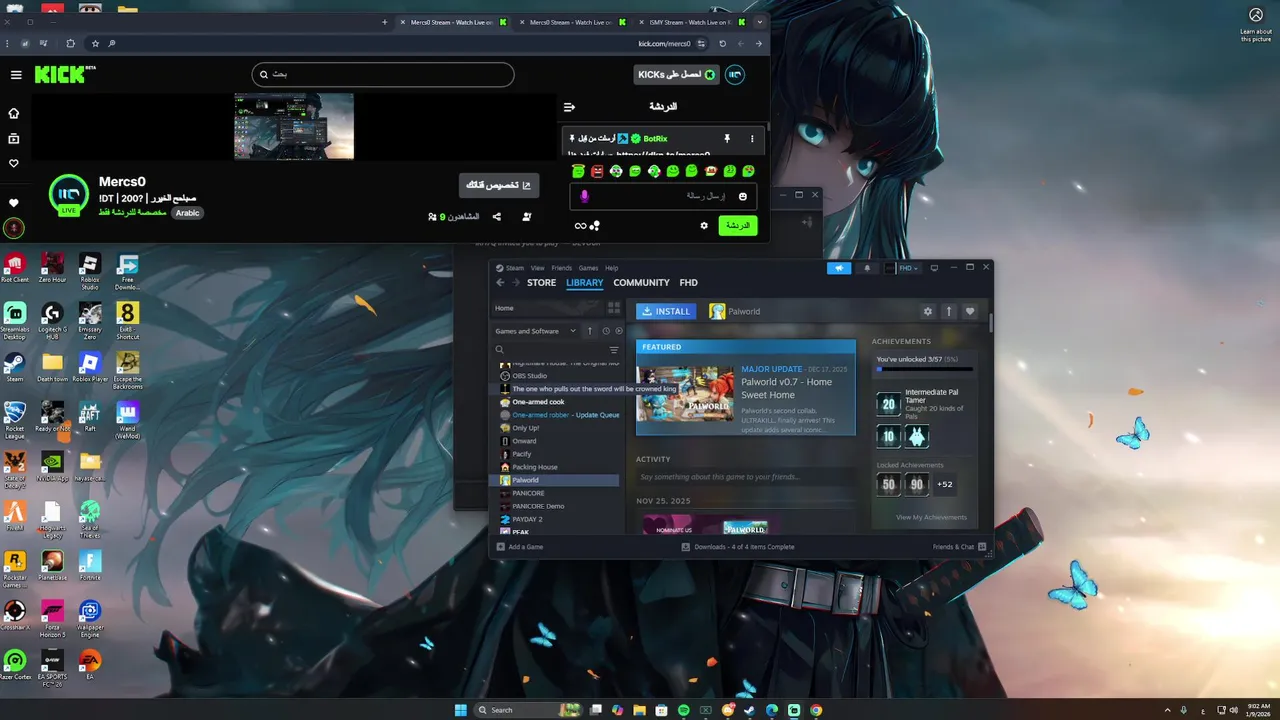
Task: Switch to ISMY Stream browser tab
Action: 695,22
